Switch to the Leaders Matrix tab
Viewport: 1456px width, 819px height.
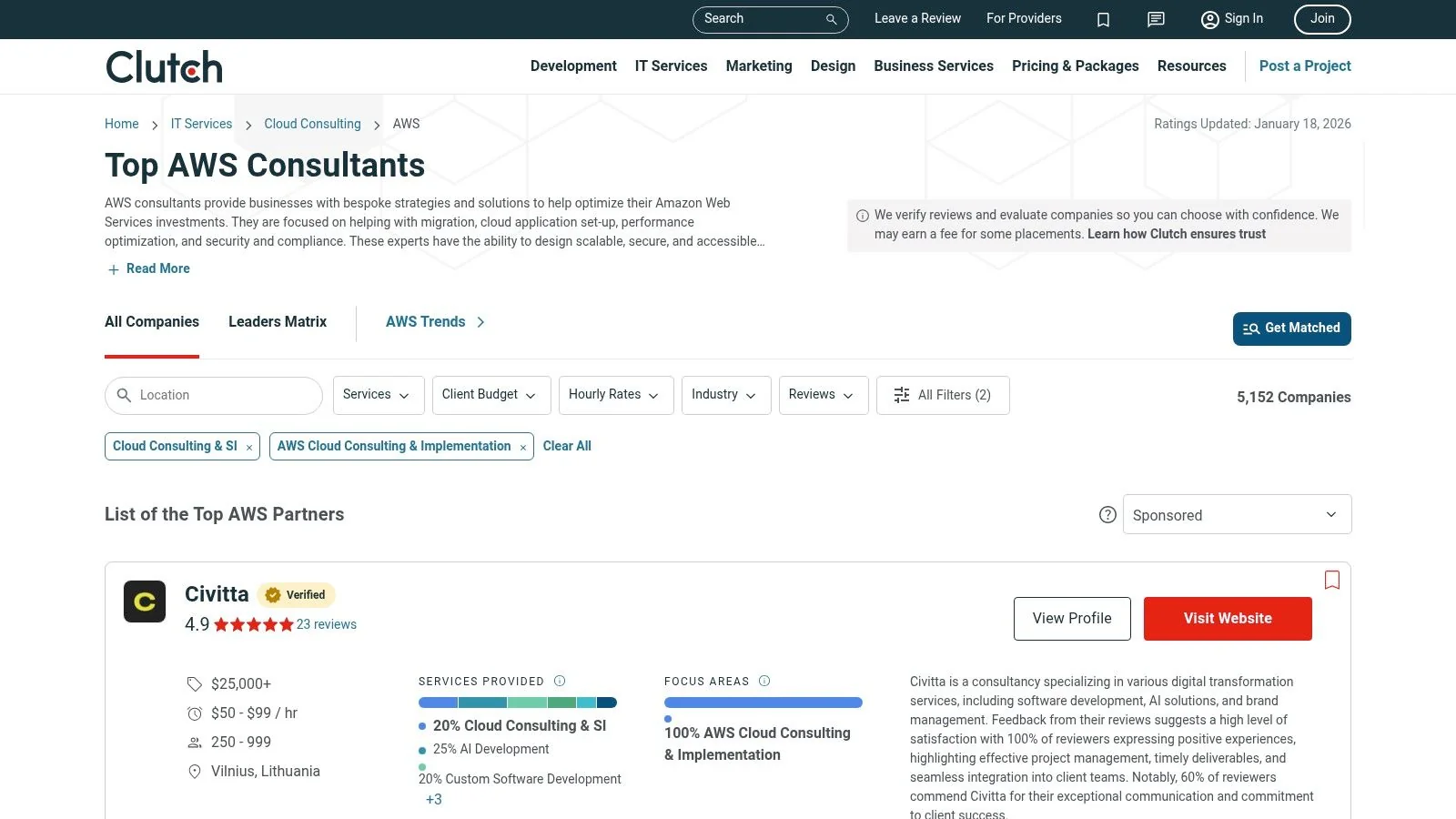(277, 321)
